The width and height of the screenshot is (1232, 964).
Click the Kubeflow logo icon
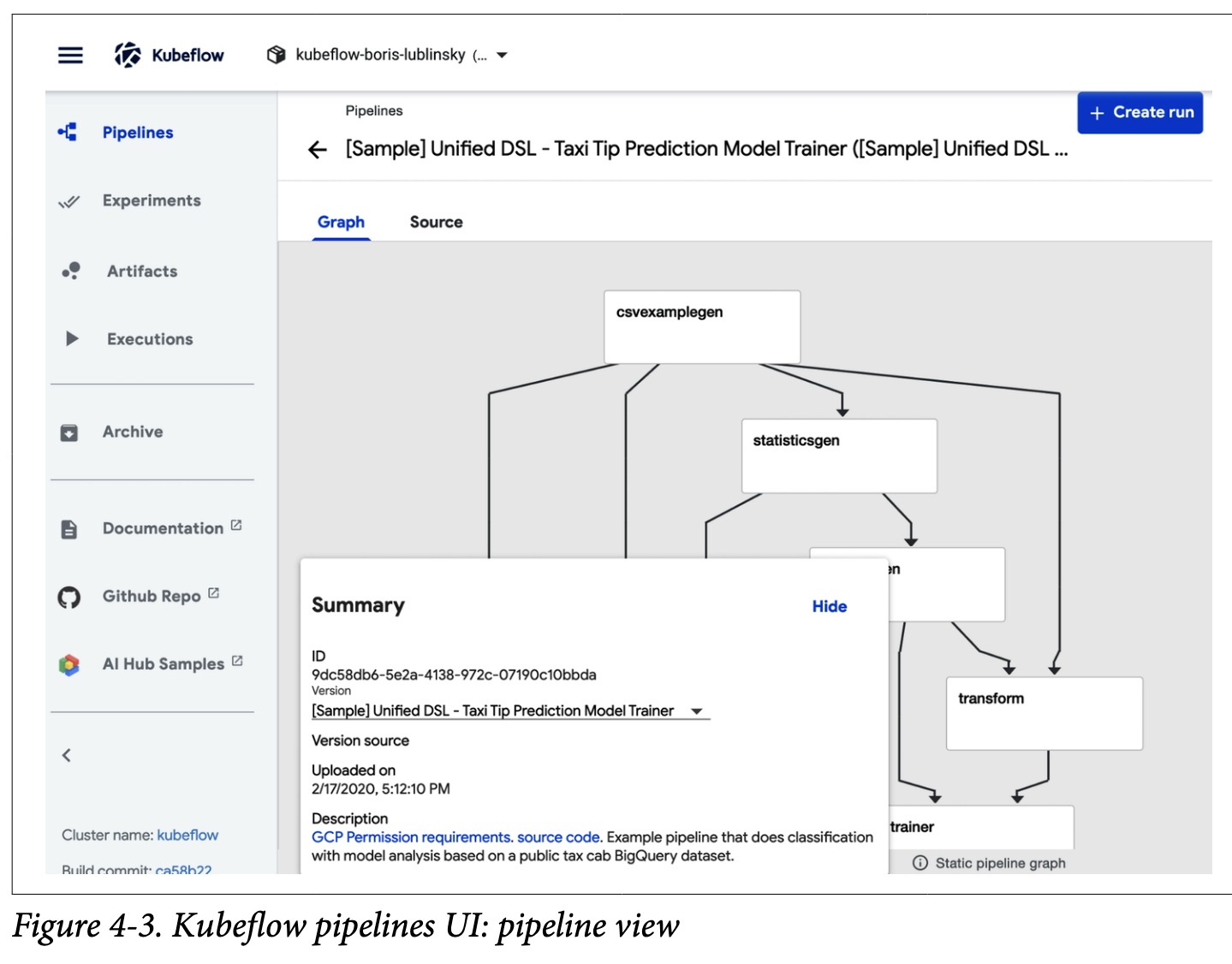click(x=128, y=56)
